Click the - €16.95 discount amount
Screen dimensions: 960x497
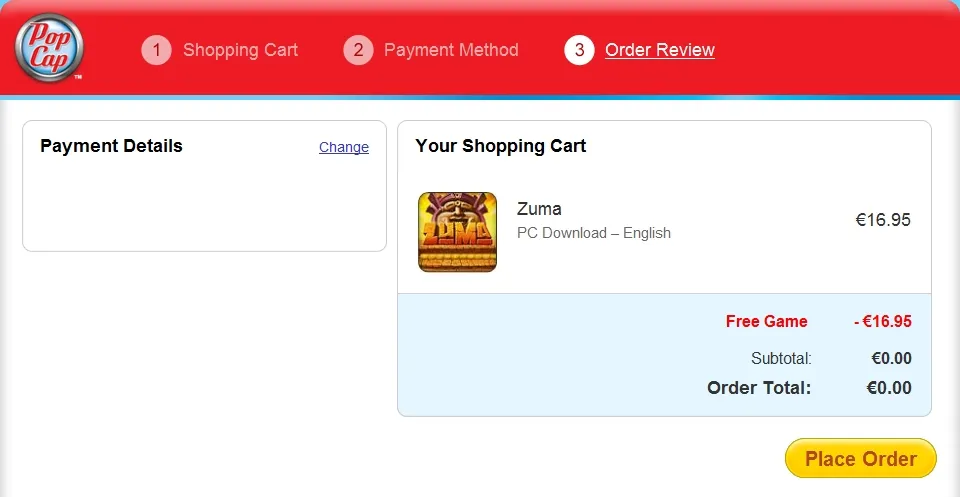(x=882, y=322)
